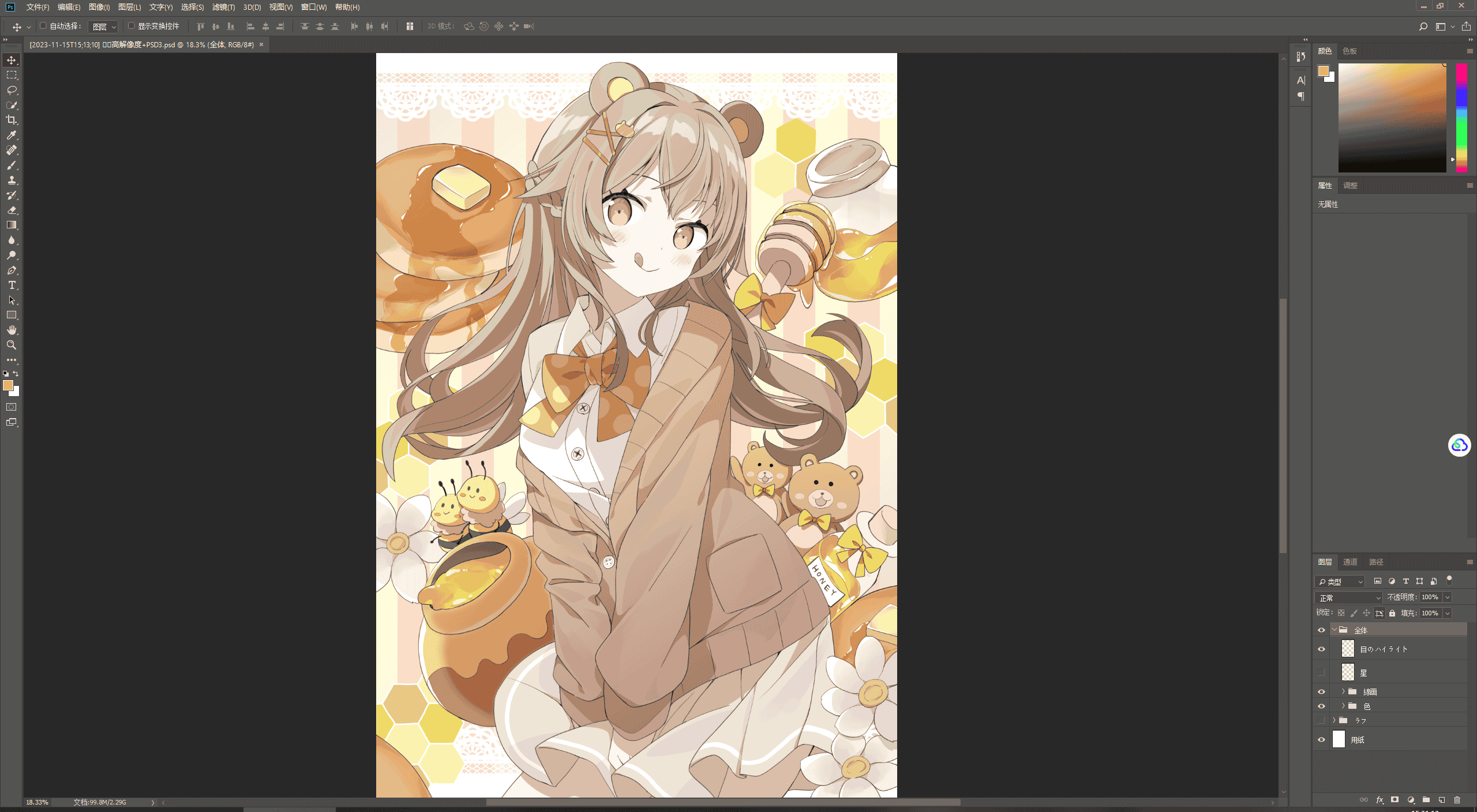Hide the 線画 group
Viewport: 1477px width, 812px height.
[1321, 691]
